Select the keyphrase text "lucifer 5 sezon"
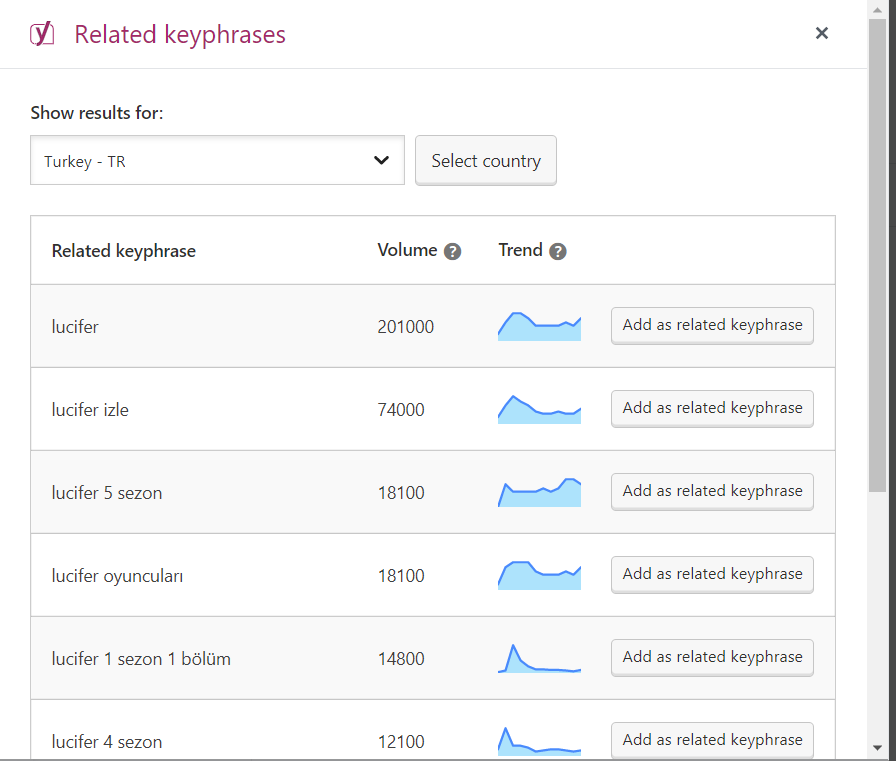 point(107,492)
